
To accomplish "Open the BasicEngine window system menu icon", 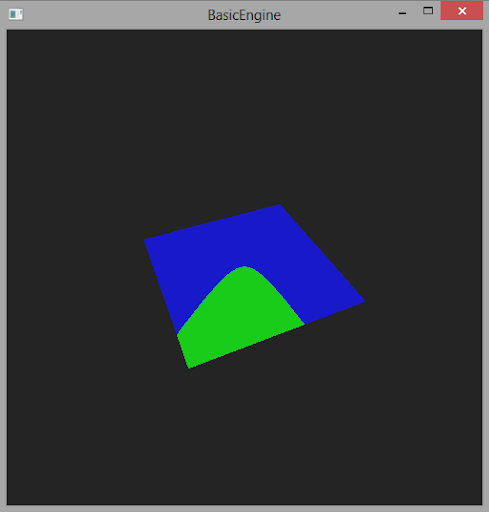I will [16, 14].
